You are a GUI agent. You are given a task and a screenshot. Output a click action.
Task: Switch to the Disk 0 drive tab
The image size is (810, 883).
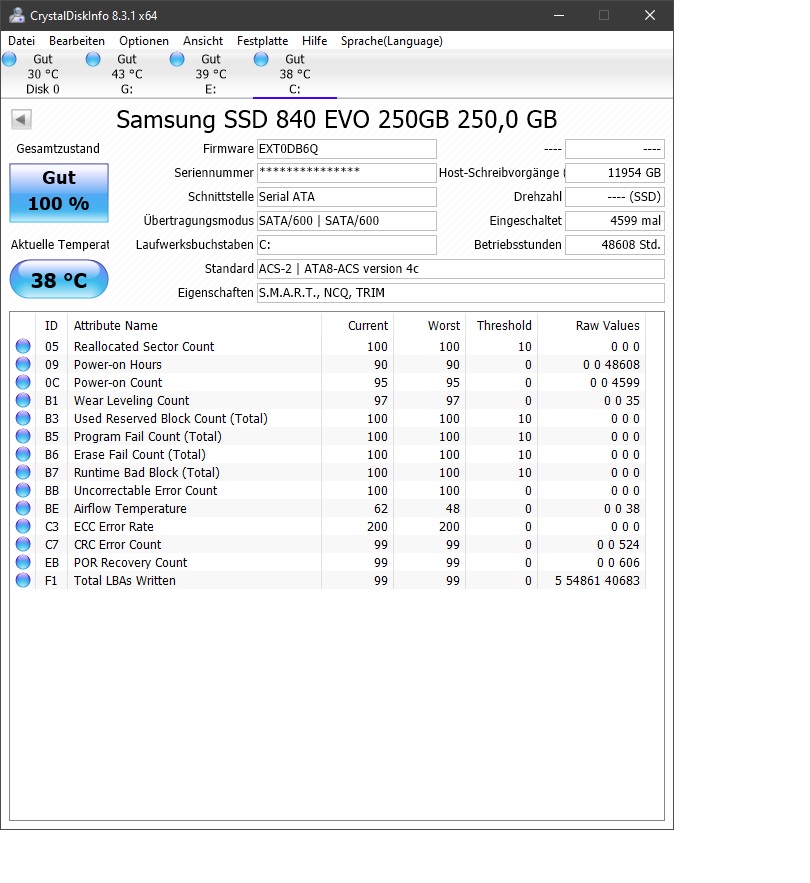(x=42, y=74)
